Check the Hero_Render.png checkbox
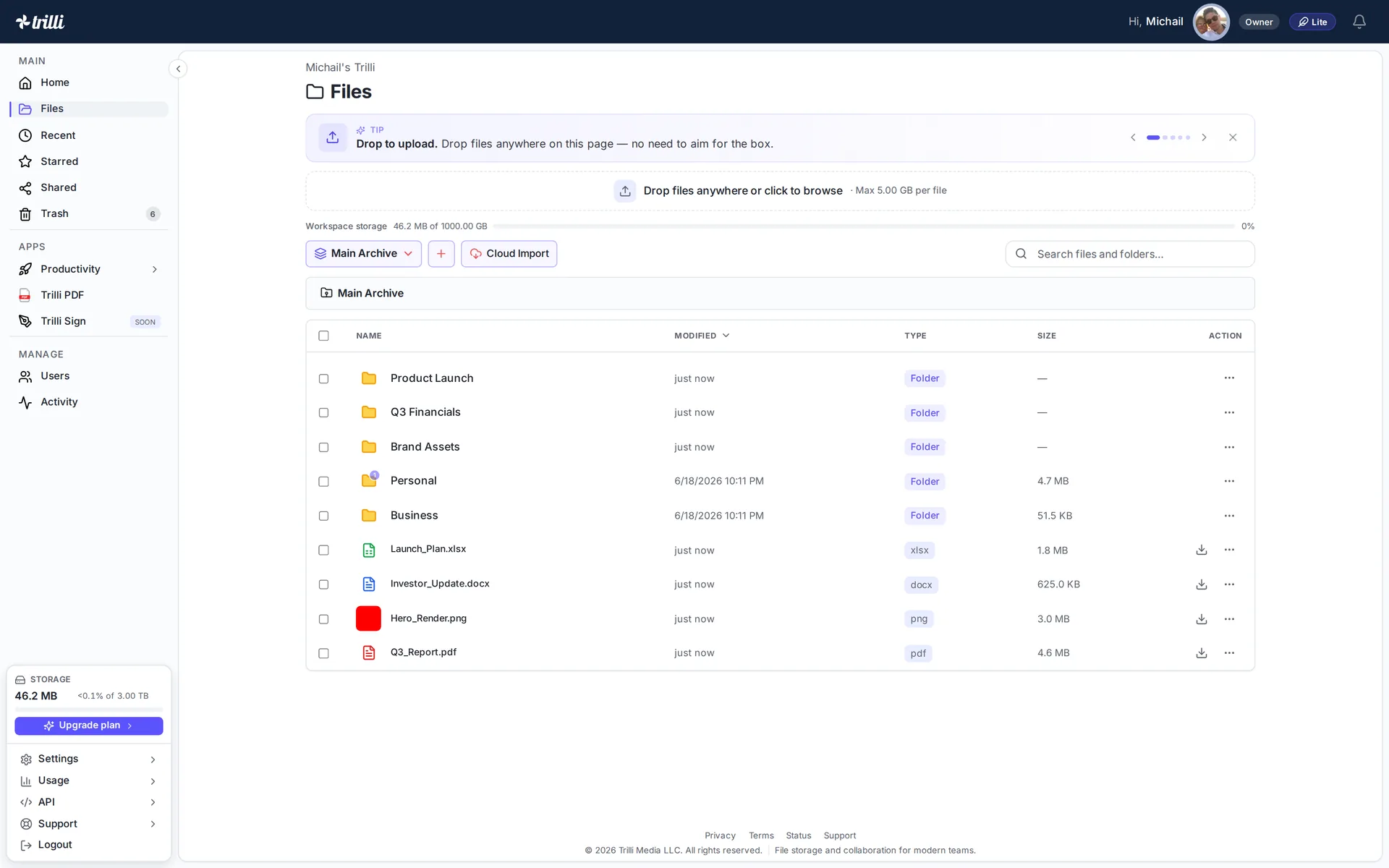 (323, 619)
